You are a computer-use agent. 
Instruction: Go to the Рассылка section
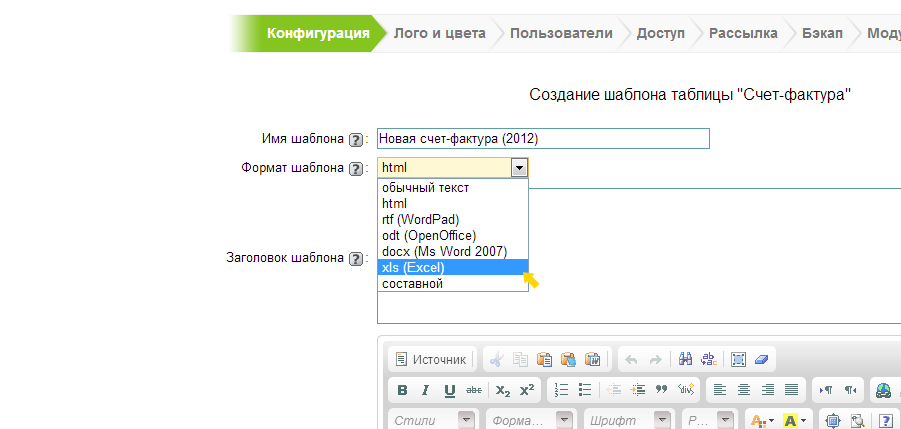(743, 33)
